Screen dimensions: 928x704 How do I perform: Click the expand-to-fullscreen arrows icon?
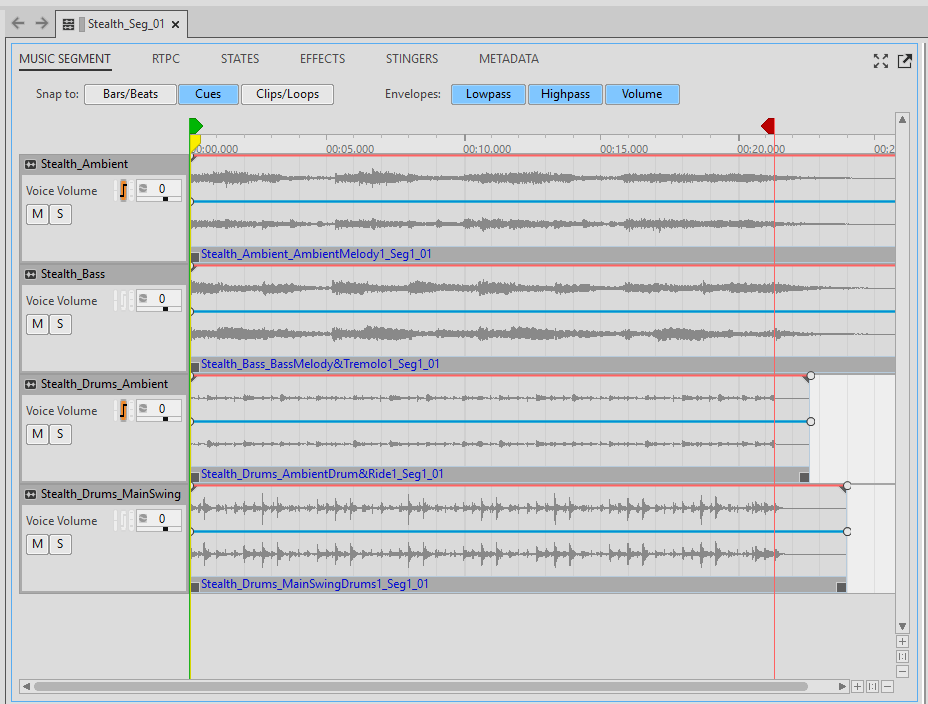[880, 61]
